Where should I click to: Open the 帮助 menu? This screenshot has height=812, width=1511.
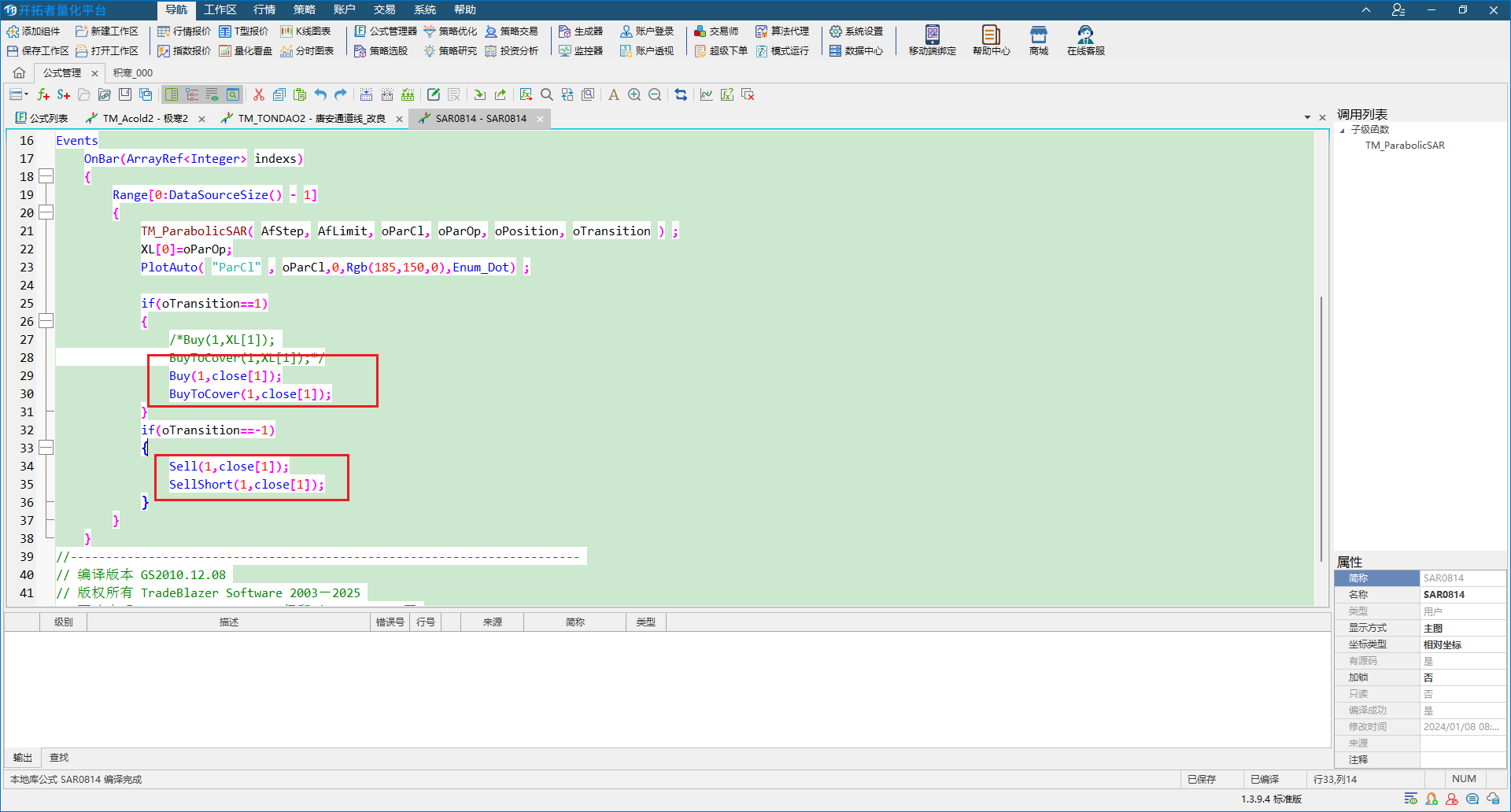[x=465, y=9]
